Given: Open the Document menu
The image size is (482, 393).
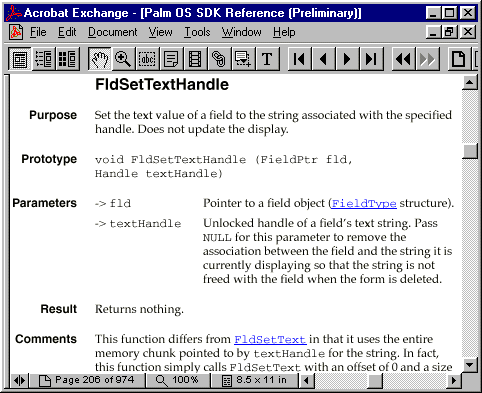Looking at the screenshot, I should 113,32.
